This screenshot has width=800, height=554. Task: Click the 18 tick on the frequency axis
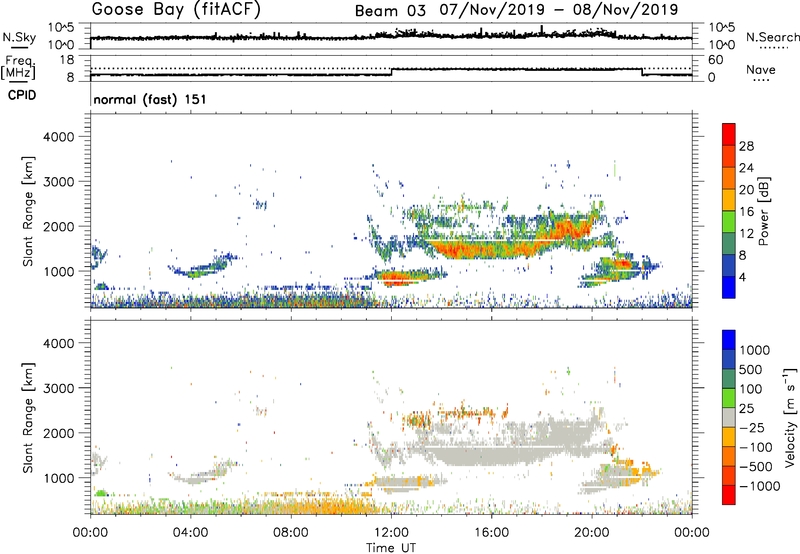pos(67,60)
